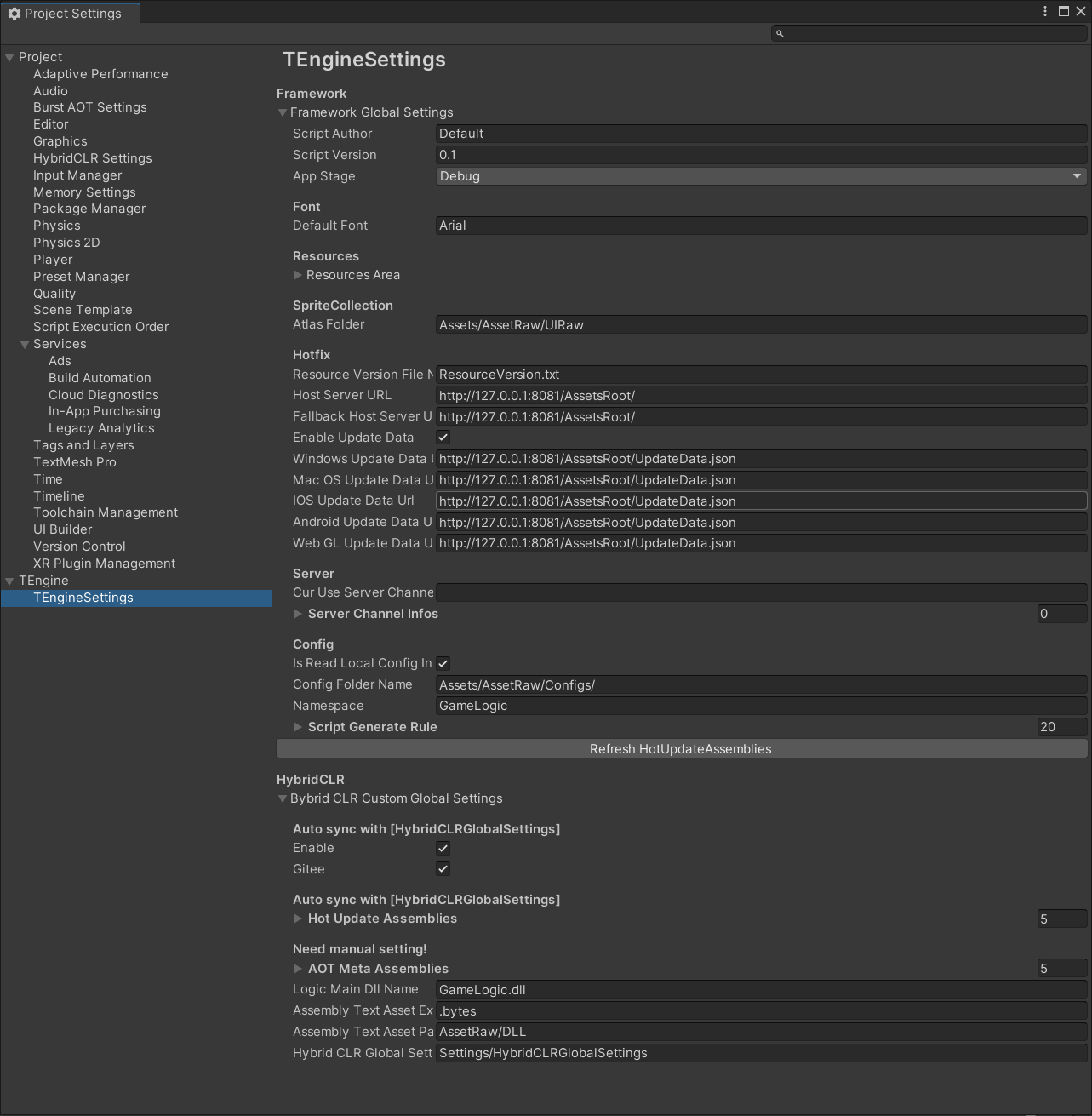Maximize the Project Settings window

coord(1064,11)
